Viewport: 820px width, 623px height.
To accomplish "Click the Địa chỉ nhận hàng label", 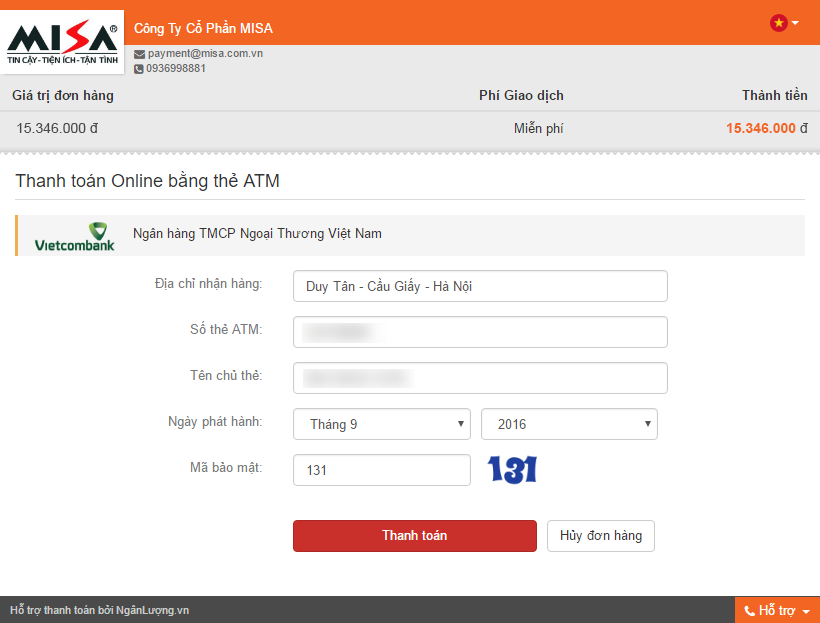I will click(x=208, y=284).
